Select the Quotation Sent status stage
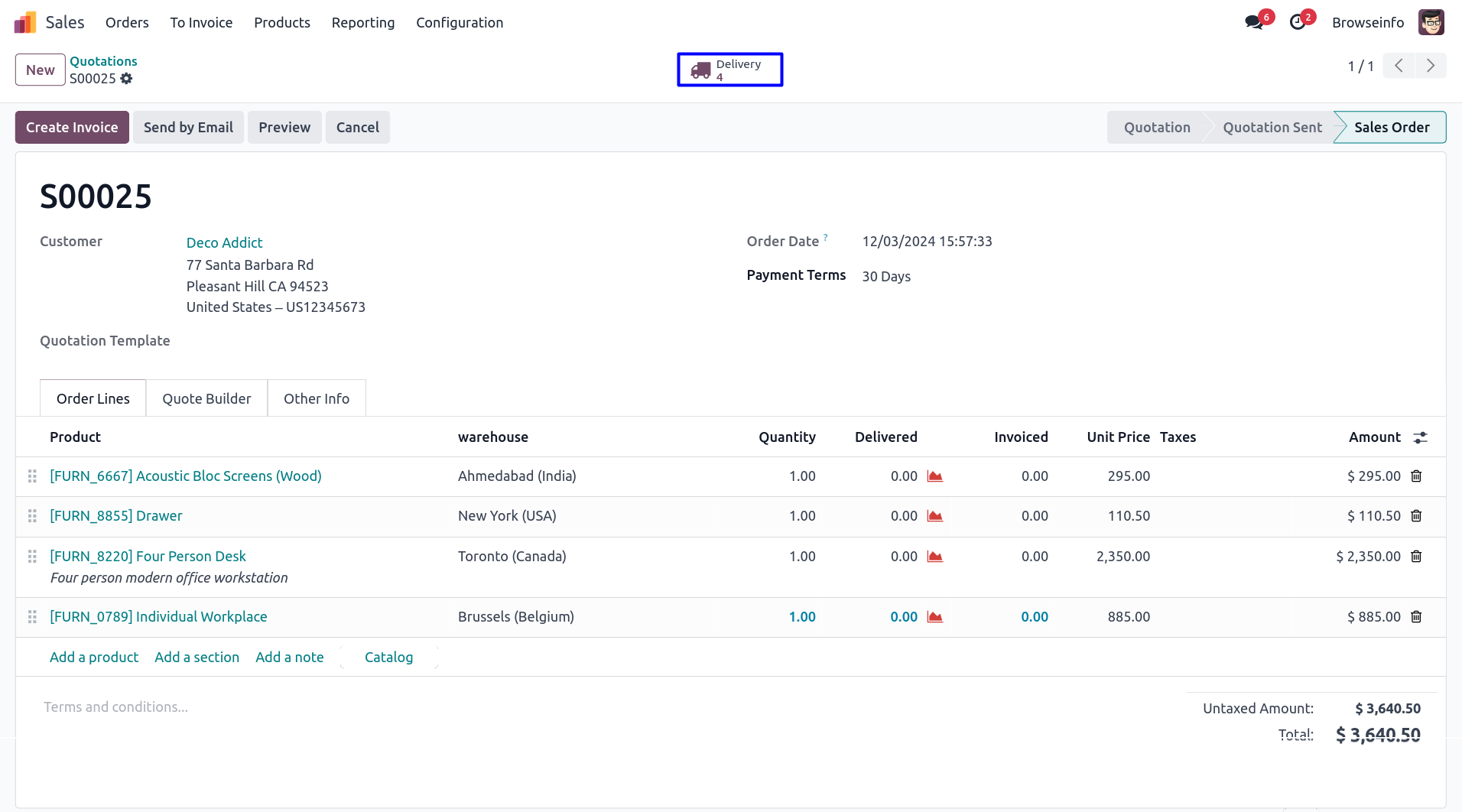This screenshot has width=1462, height=812. (x=1272, y=128)
